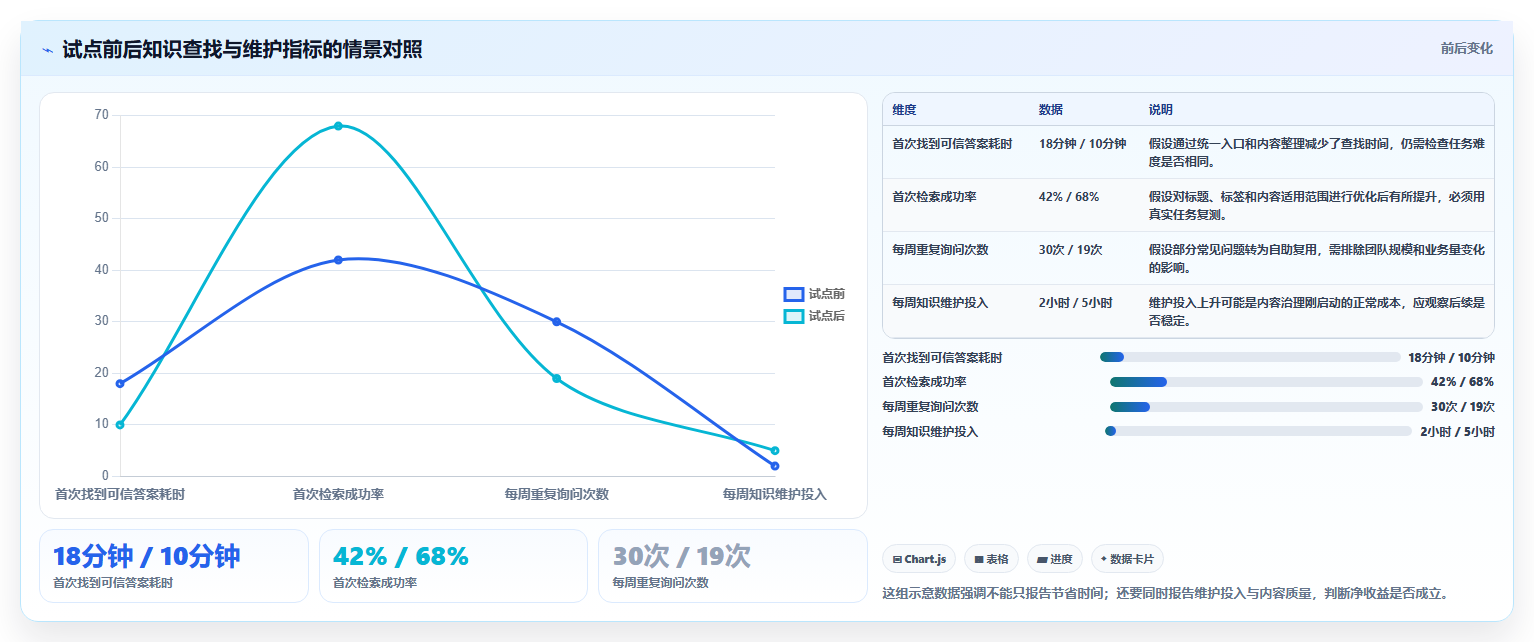The height and width of the screenshot is (642, 1534).
Task: Open the 42% / 68% data card
Action: tap(453, 566)
